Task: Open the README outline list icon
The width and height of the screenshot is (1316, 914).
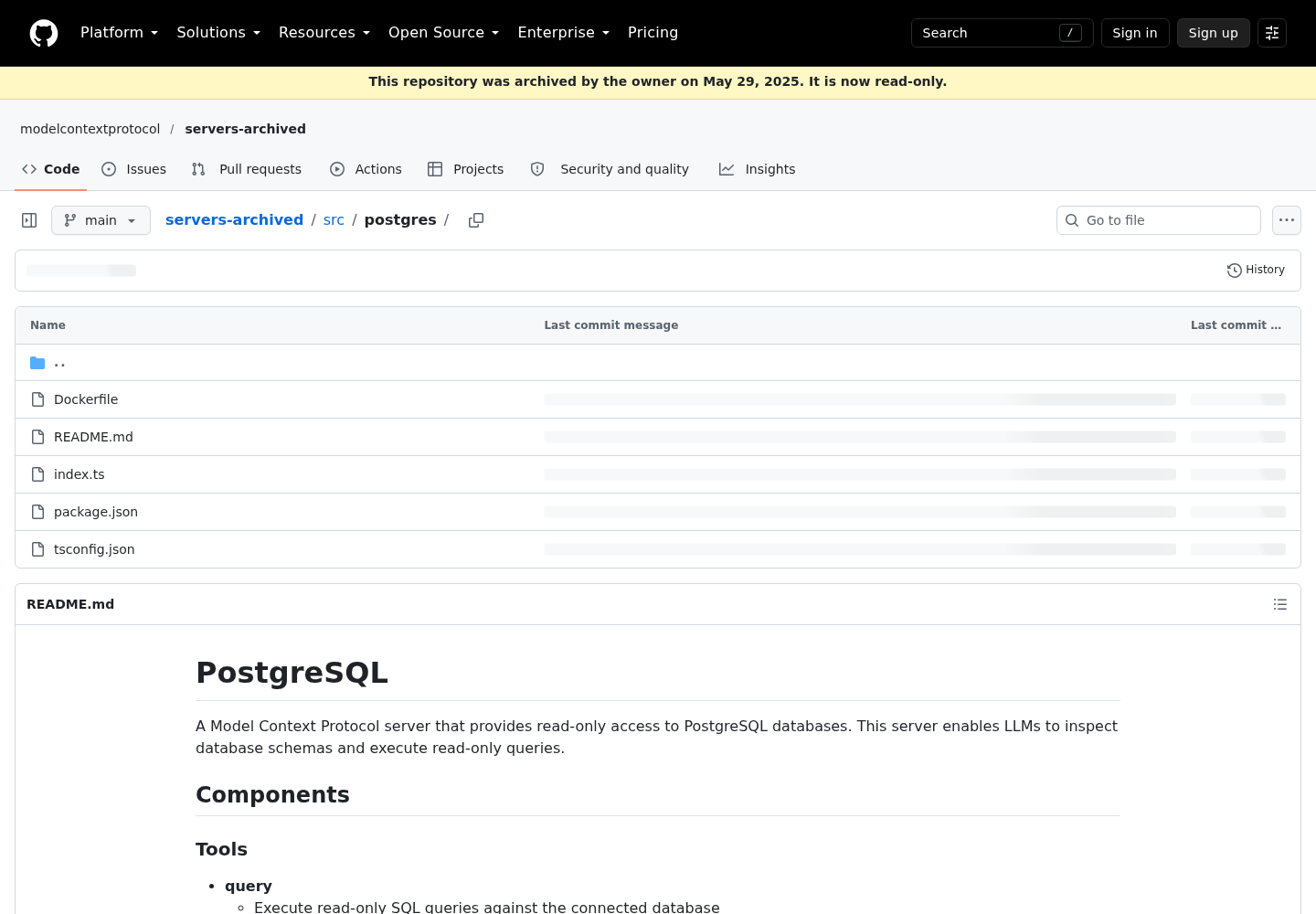Action: coord(1280,604)
